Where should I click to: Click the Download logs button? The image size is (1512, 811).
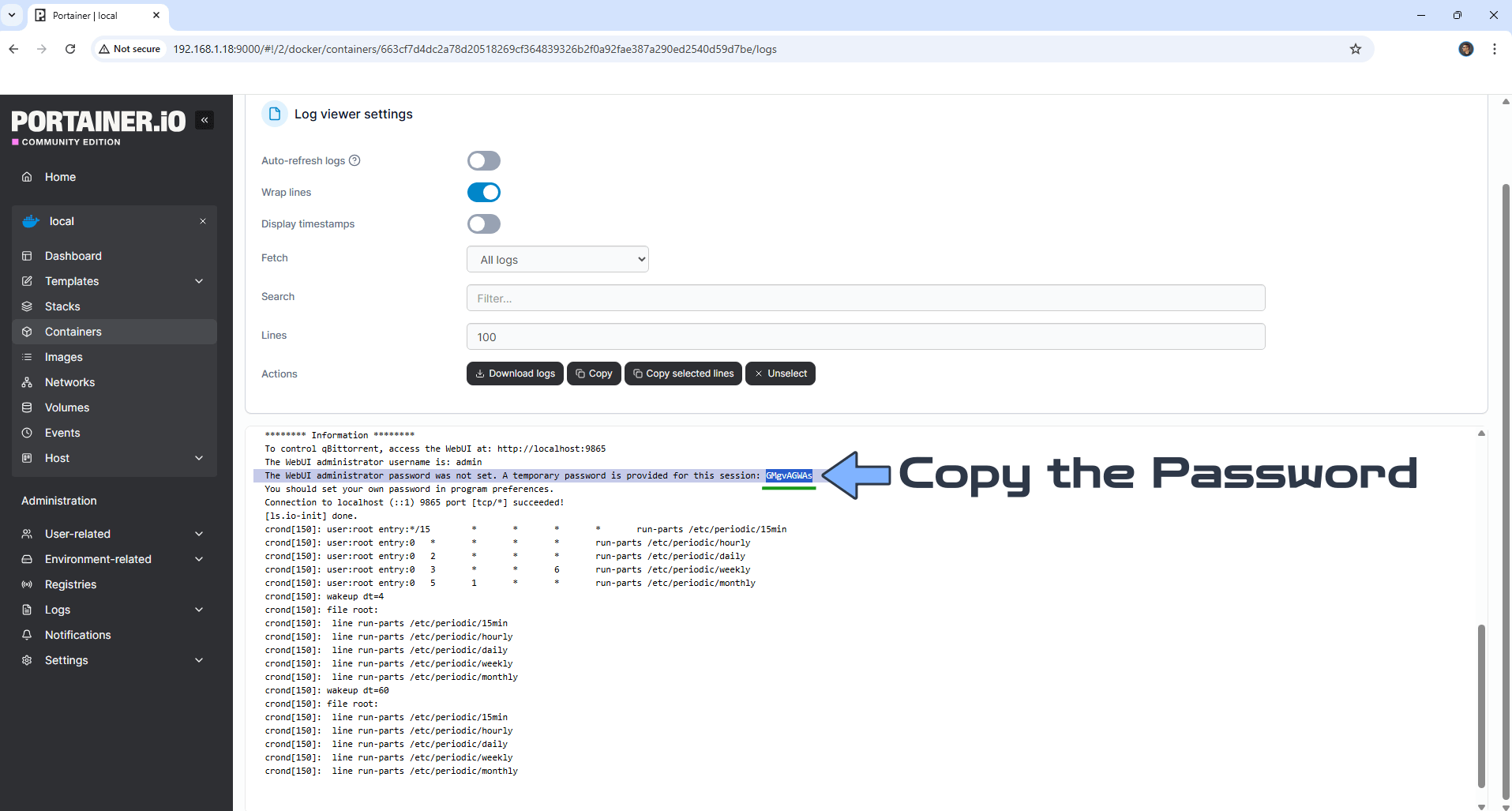pos(515,374)
